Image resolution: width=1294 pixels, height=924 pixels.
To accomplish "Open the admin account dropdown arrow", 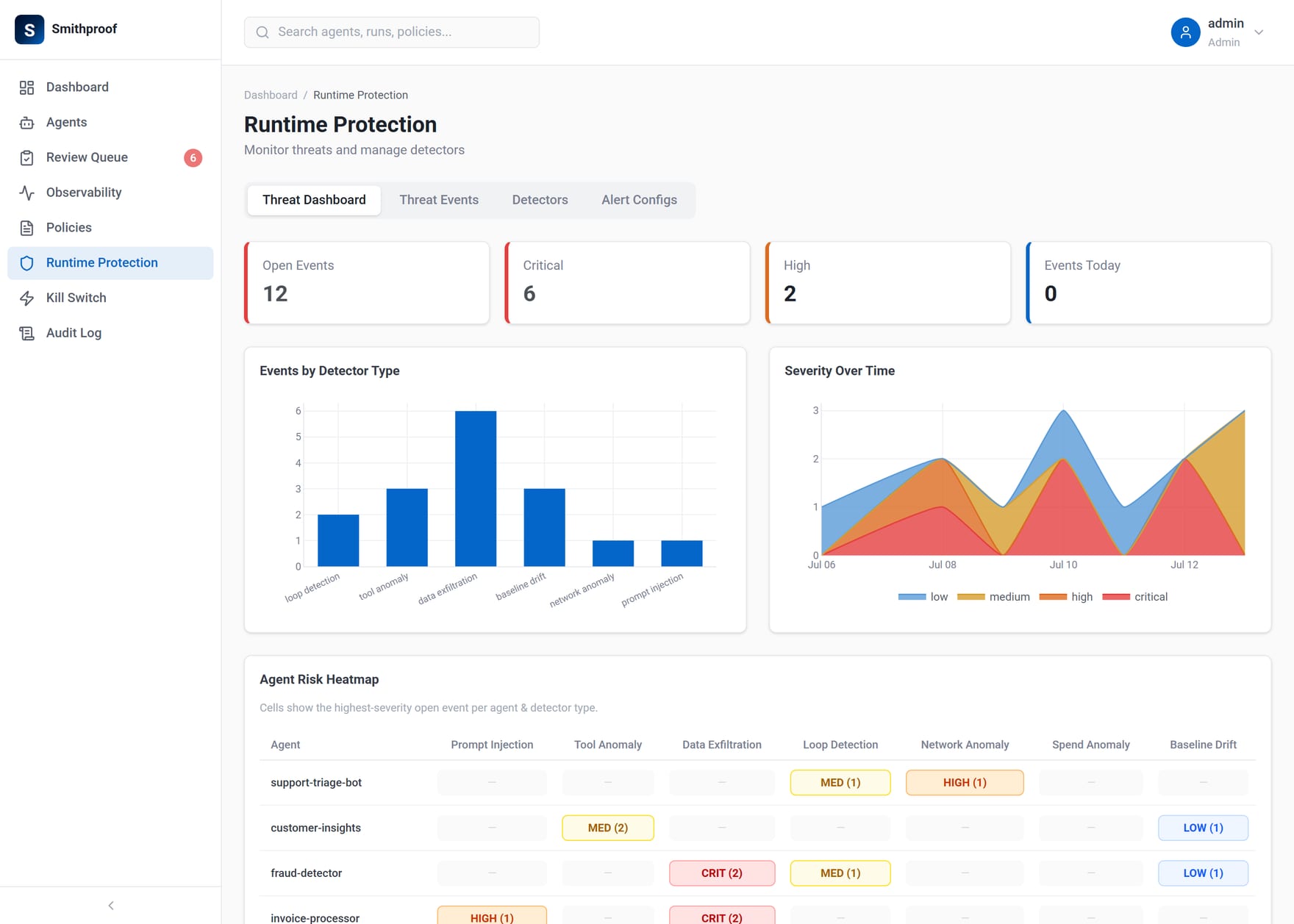I will coord(1259,32).
